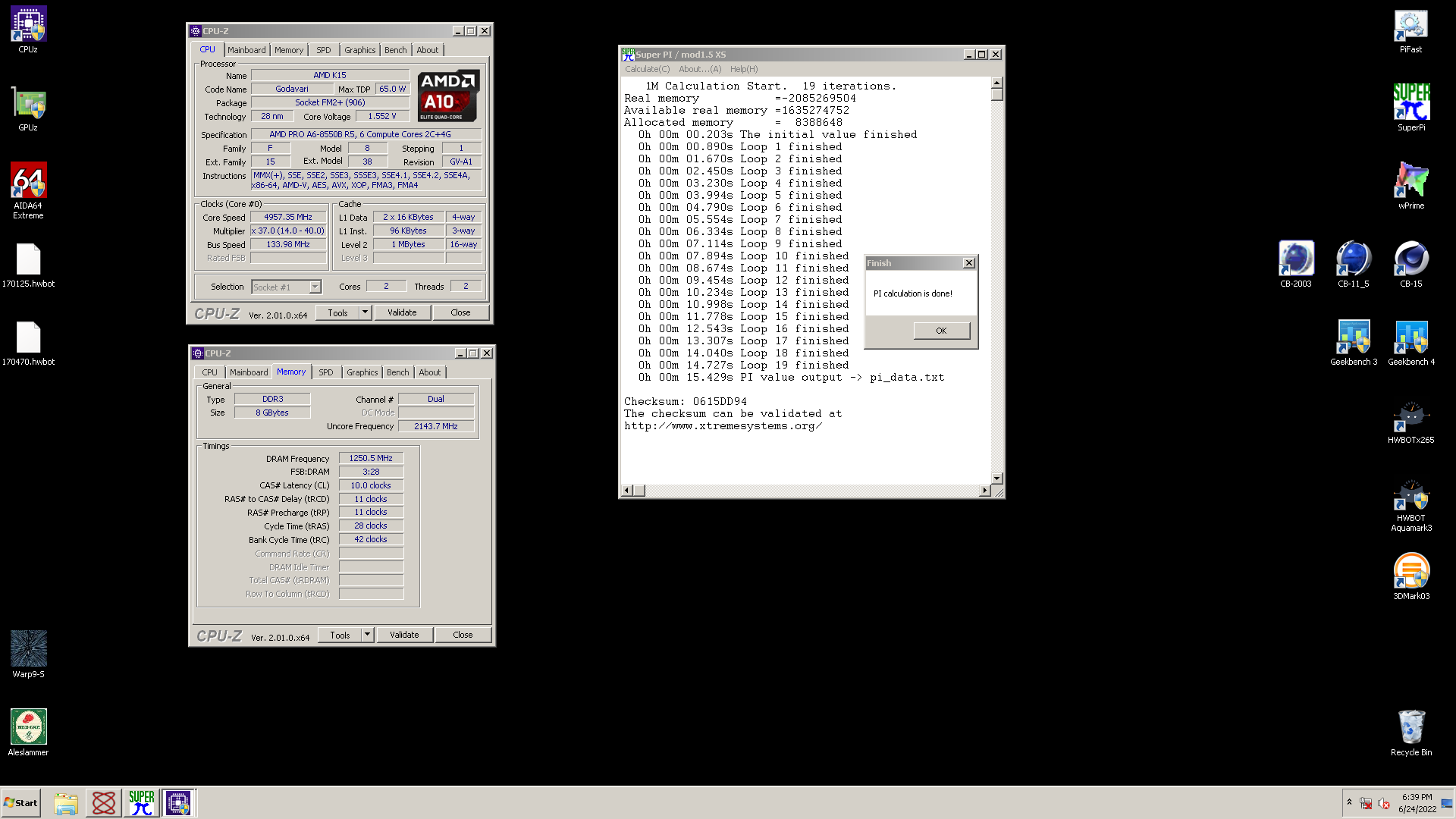Image resolution: width=1456 pixels, height=819 pixels.
Task: Expand Tools dropdown arrow in top CPU-Z
Action: tap(365, 312)
